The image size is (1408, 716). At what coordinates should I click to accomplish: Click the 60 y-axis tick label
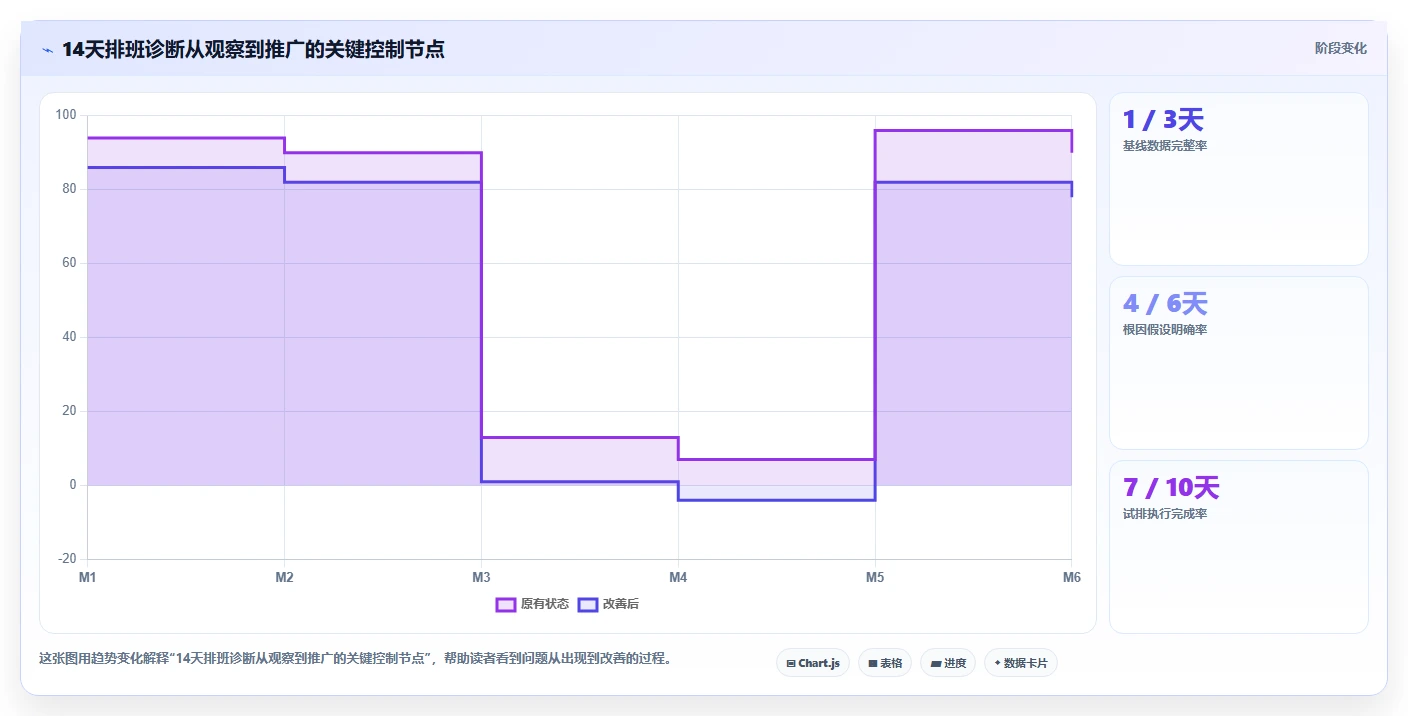point(69,263)
